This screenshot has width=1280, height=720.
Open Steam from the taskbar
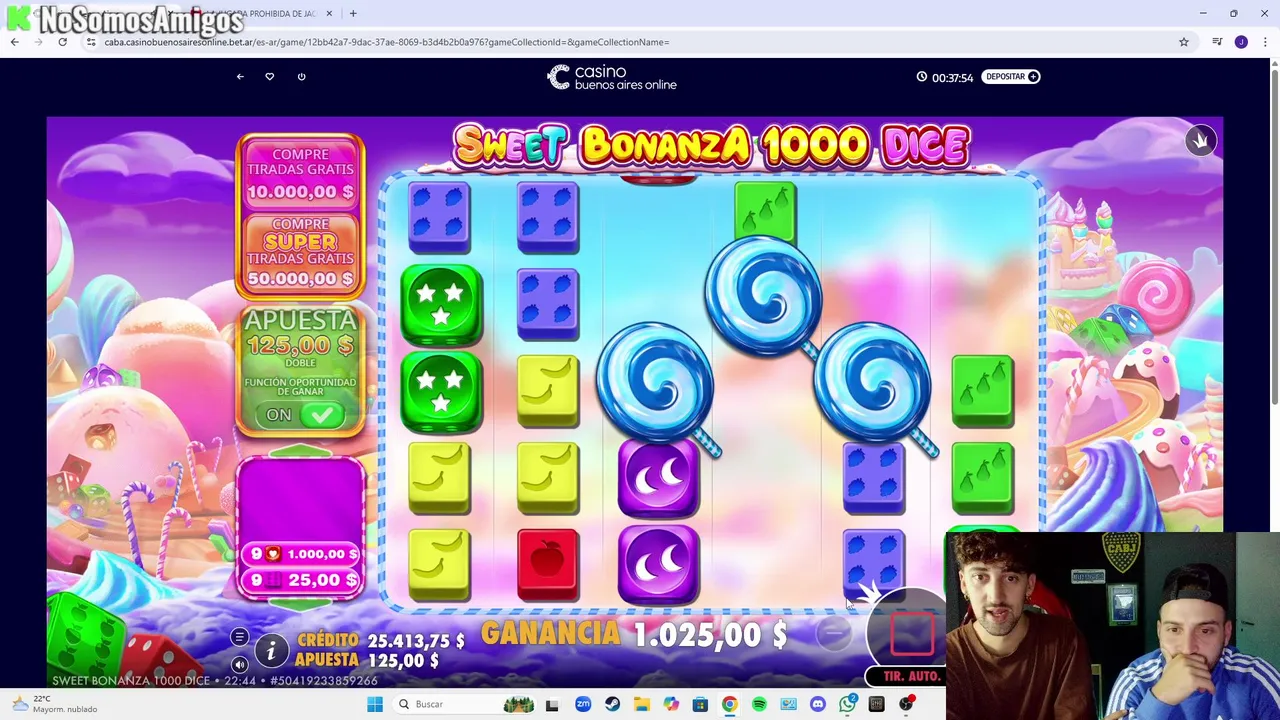coord(612,704)
